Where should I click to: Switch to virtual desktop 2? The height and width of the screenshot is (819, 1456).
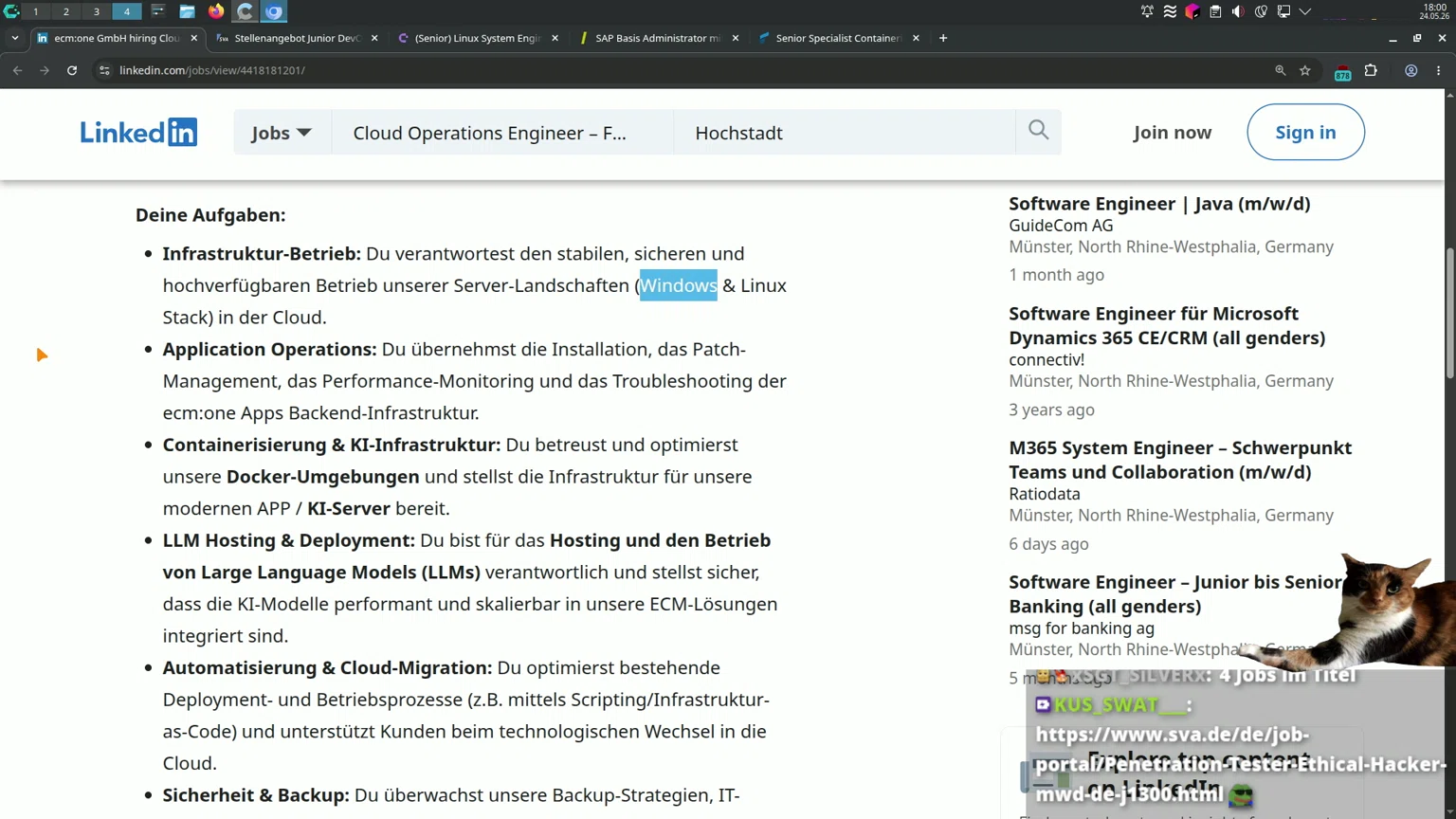pyautogui.click(x=66, y=11)
